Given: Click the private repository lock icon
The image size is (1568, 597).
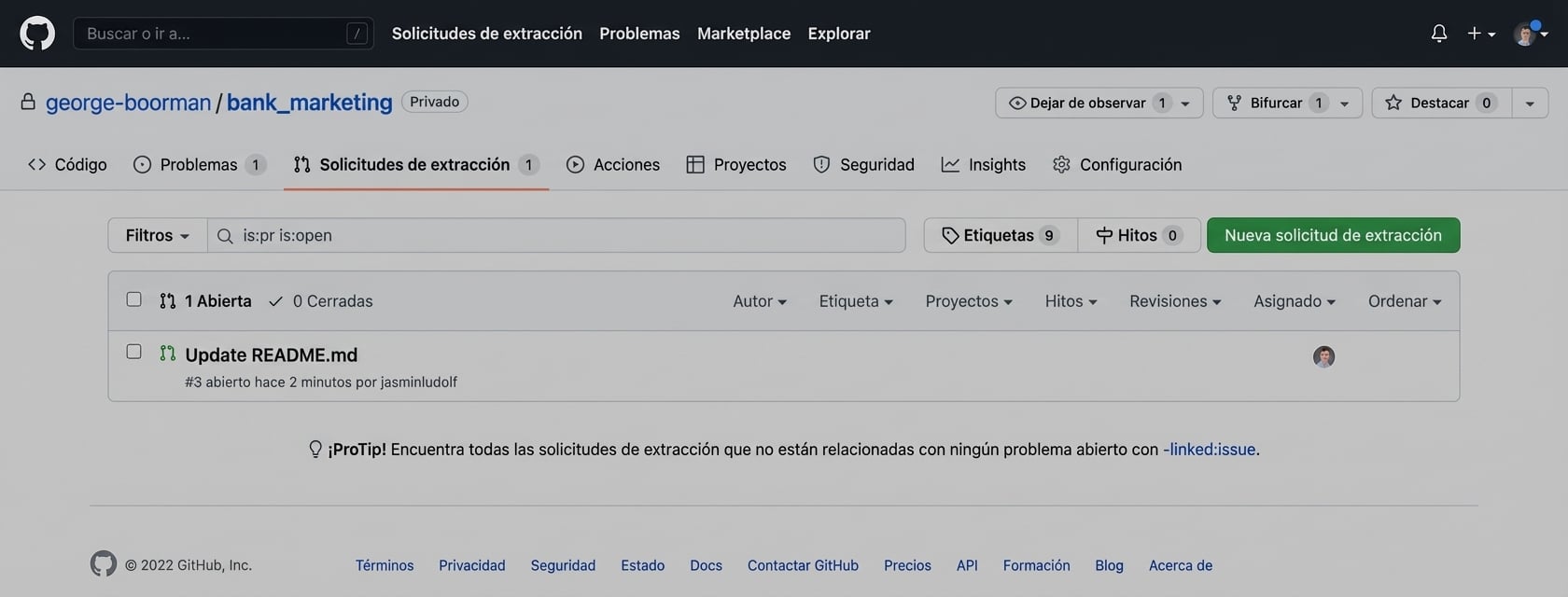Looking at the screenshot, I should 28,102.
